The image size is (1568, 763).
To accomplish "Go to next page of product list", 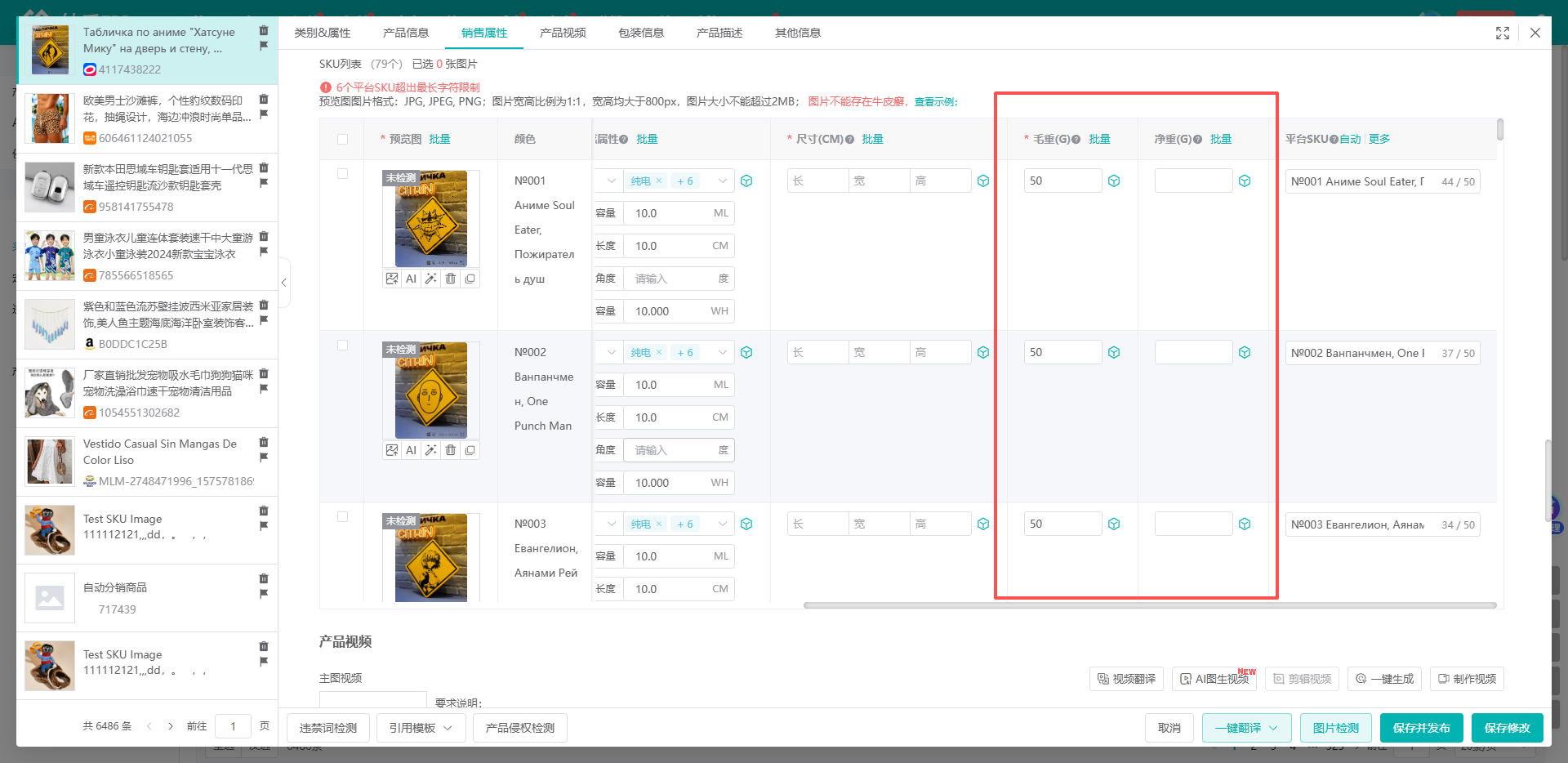I will (171, 726).
